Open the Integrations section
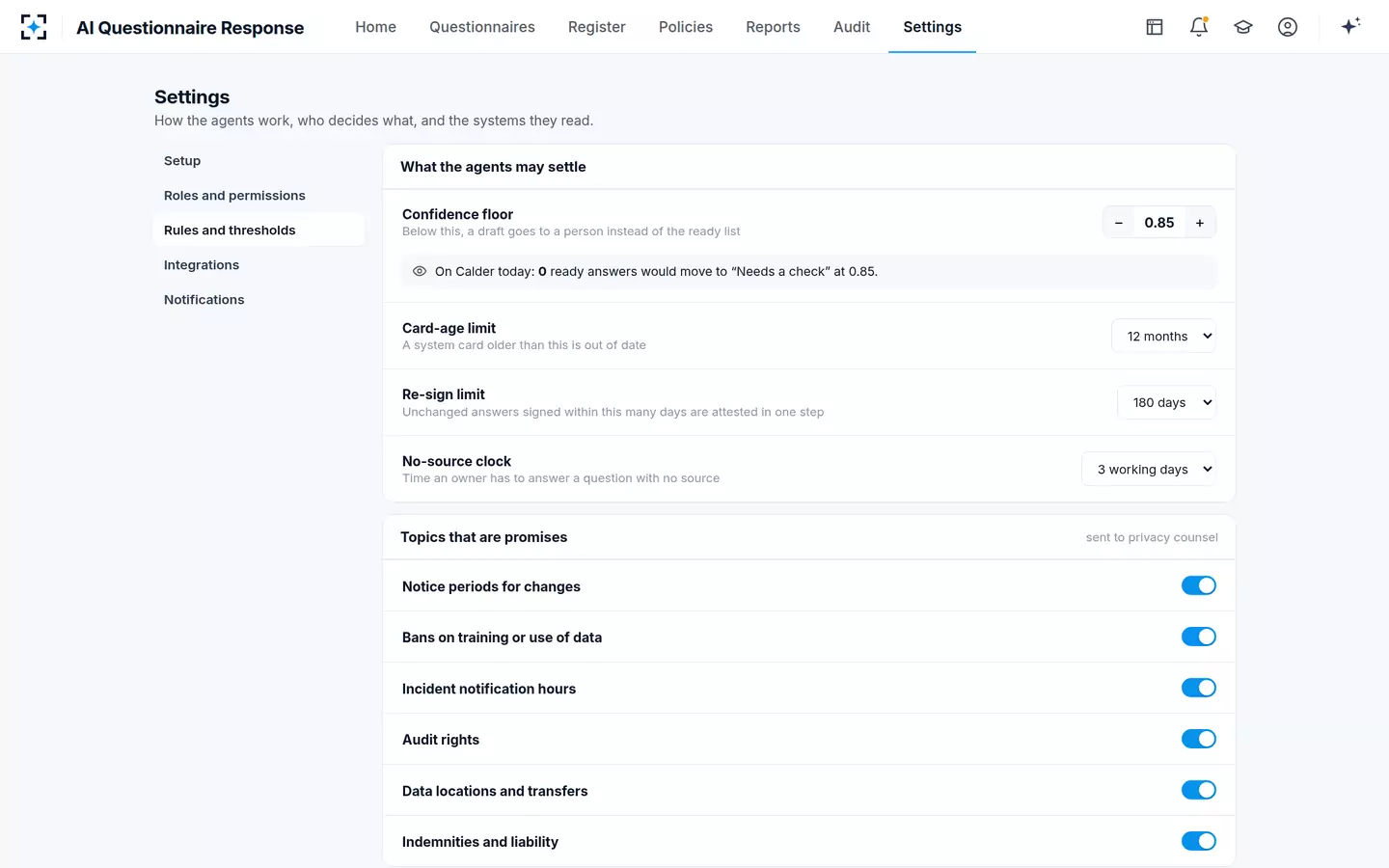 coord(259,265)
